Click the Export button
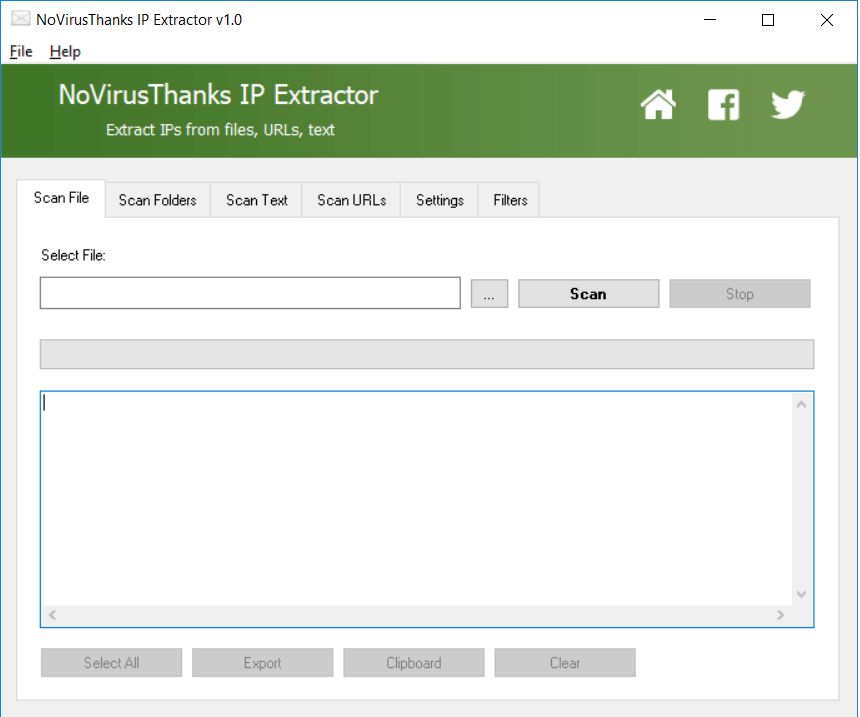The width and height of the screenshot is (860, 717). [263, 663]
